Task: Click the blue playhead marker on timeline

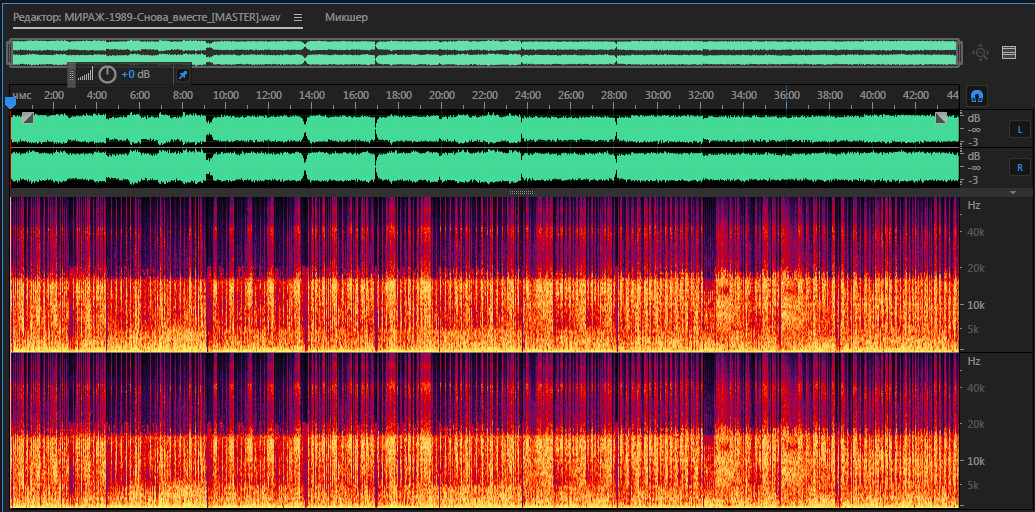Action: tap(11, 101)
